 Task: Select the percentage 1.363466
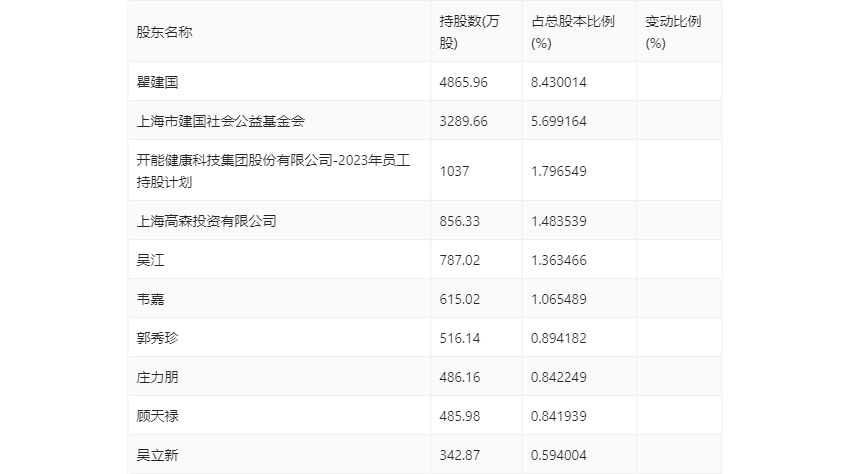pyautogui.click(x=559, y=260)
